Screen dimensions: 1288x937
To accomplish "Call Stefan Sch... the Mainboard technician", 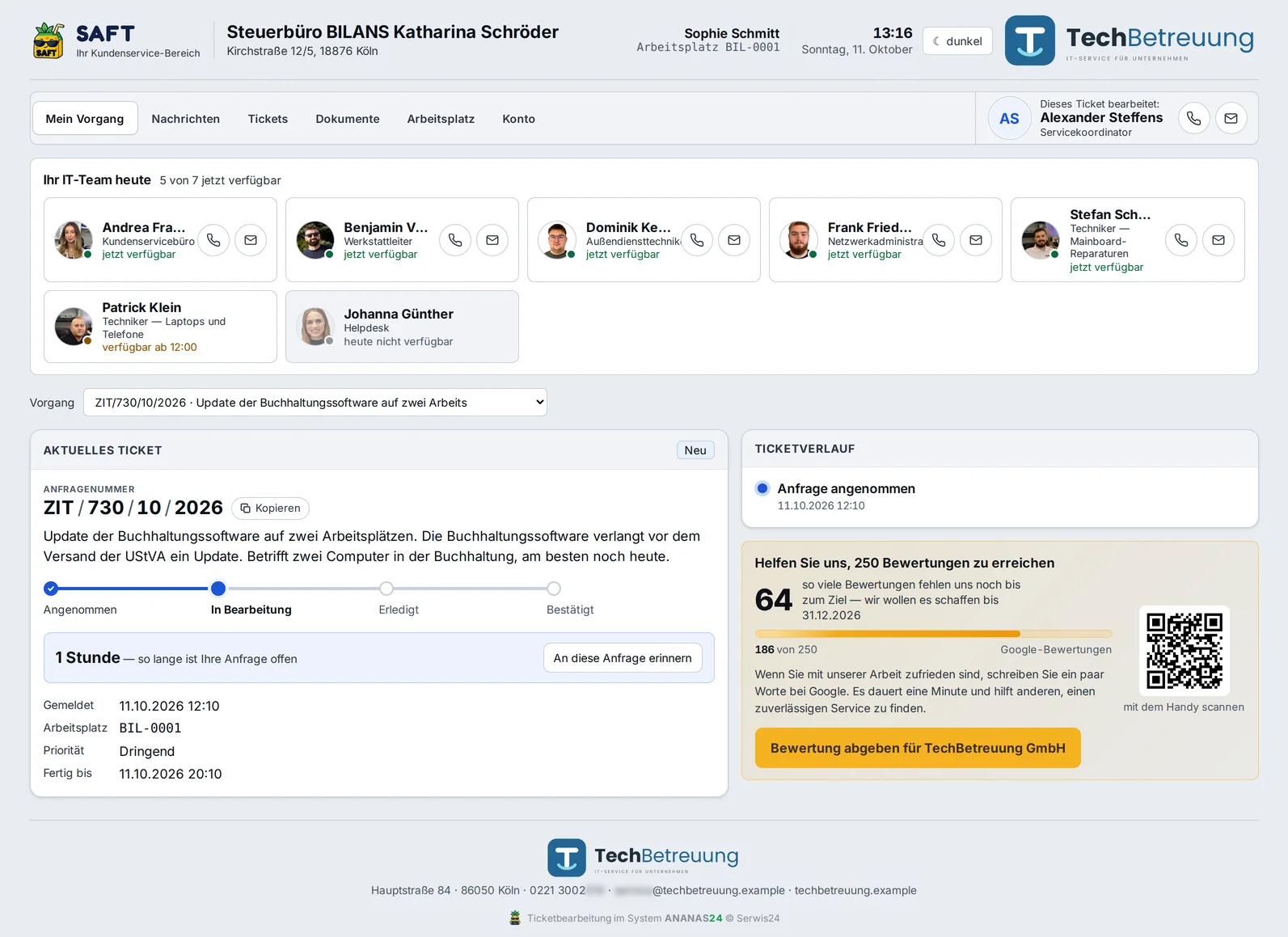I will (1181, 240).
